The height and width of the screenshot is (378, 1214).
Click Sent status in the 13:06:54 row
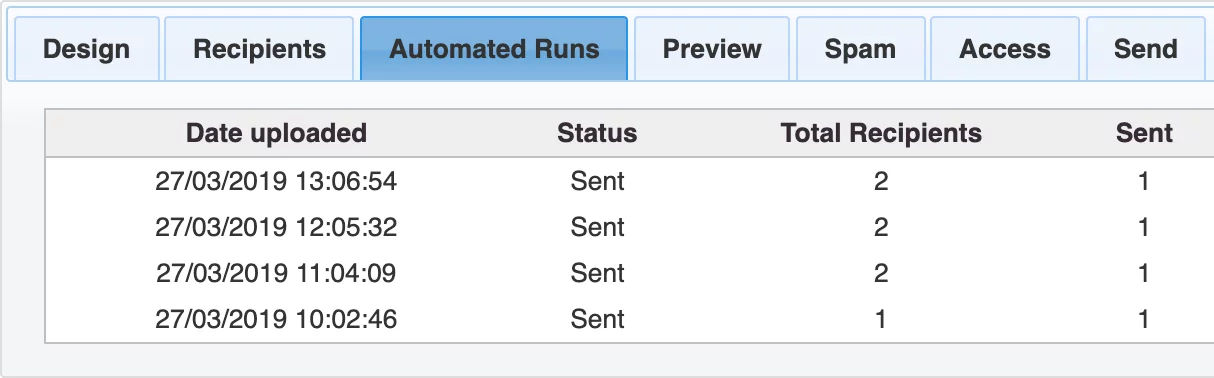(x=597, y=181)
